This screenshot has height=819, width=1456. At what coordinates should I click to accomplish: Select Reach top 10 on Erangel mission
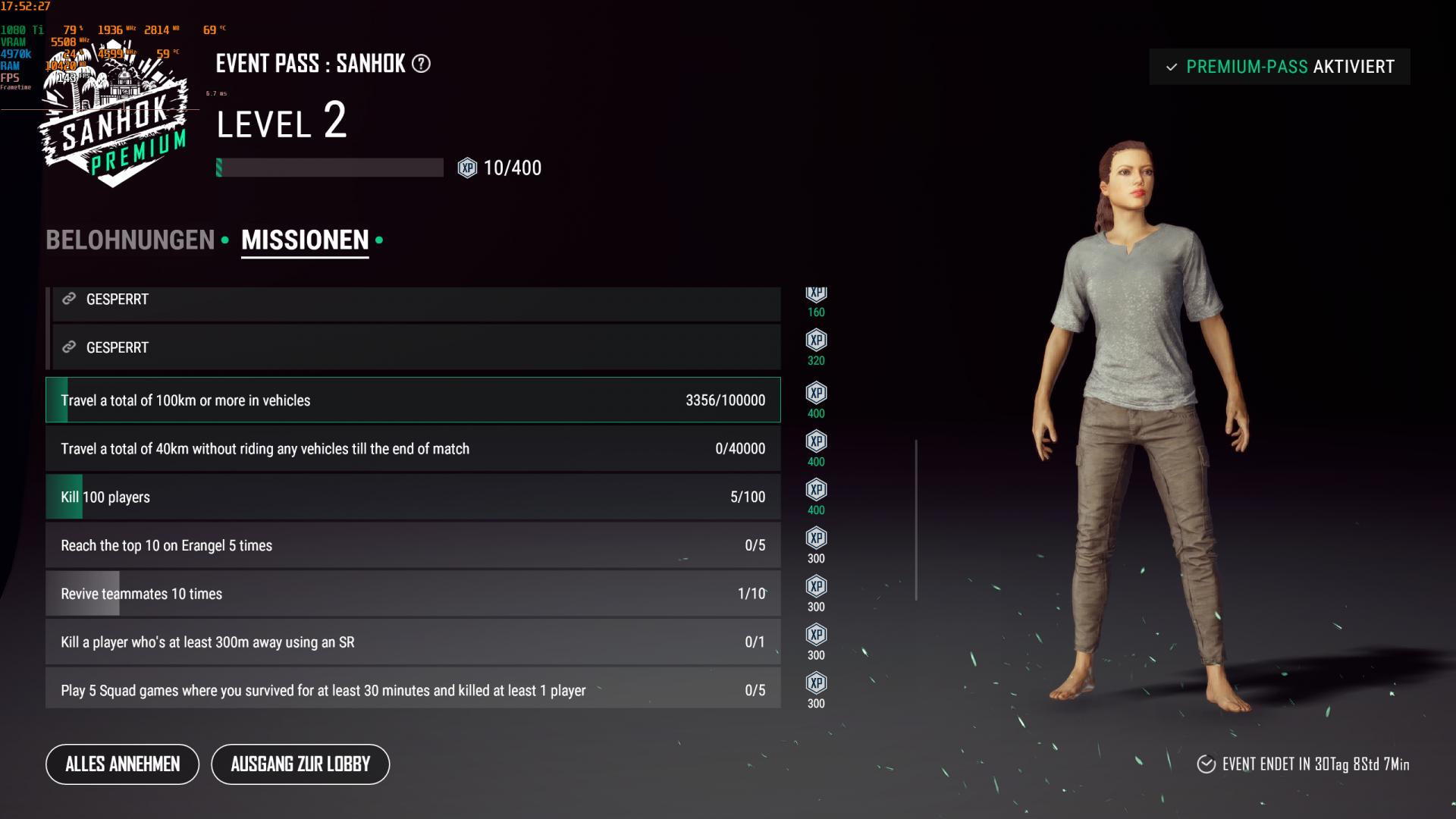point(413,545)
